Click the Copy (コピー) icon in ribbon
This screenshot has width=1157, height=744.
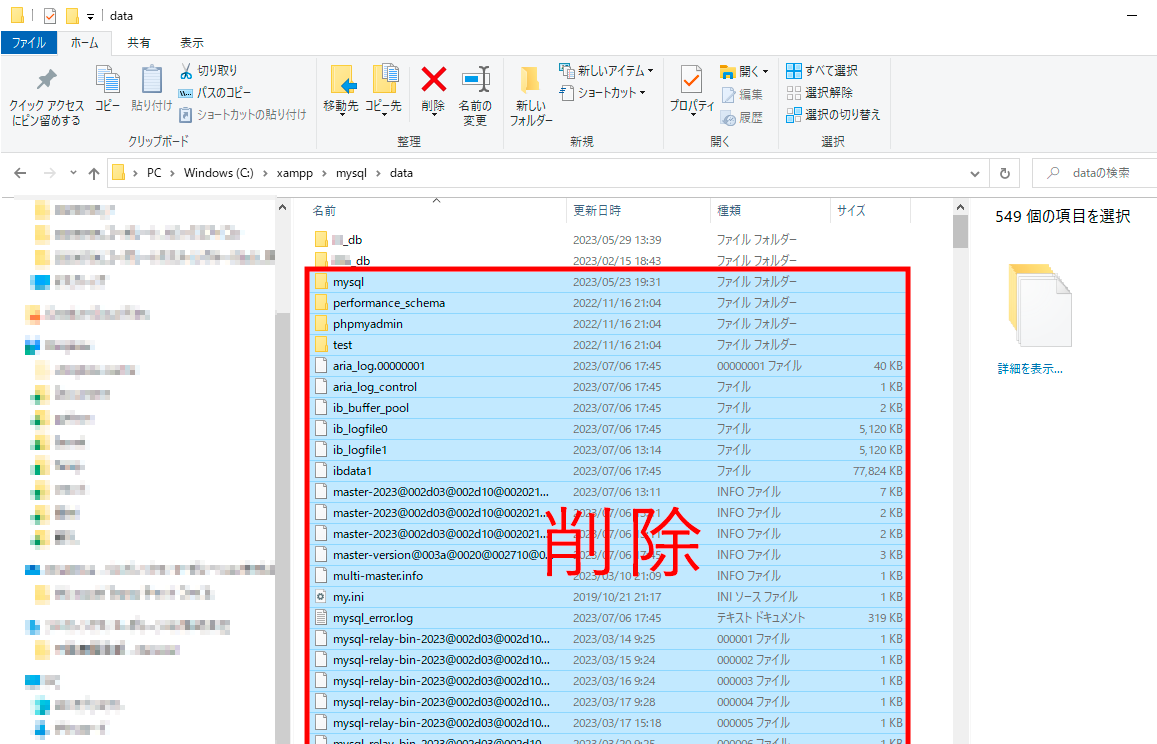pyautogui.click(x=108, y=80)
